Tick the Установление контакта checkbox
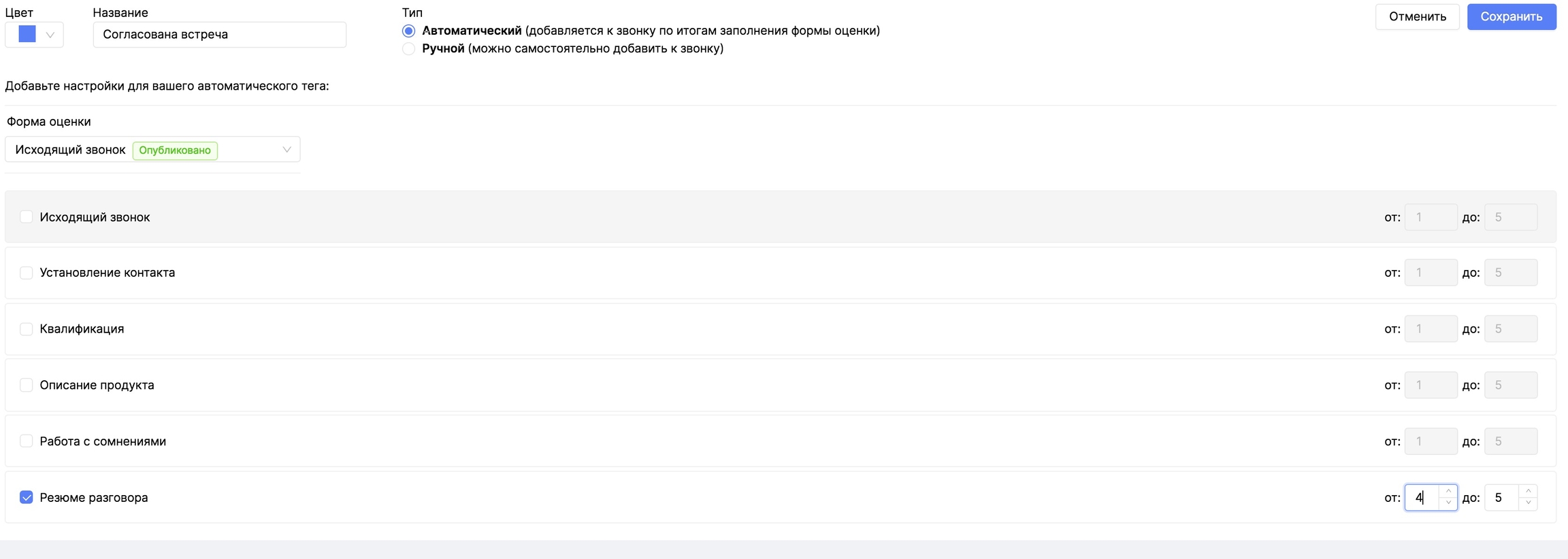Image resolution: width=1568 pixels, height=559 pixels. 27,273
